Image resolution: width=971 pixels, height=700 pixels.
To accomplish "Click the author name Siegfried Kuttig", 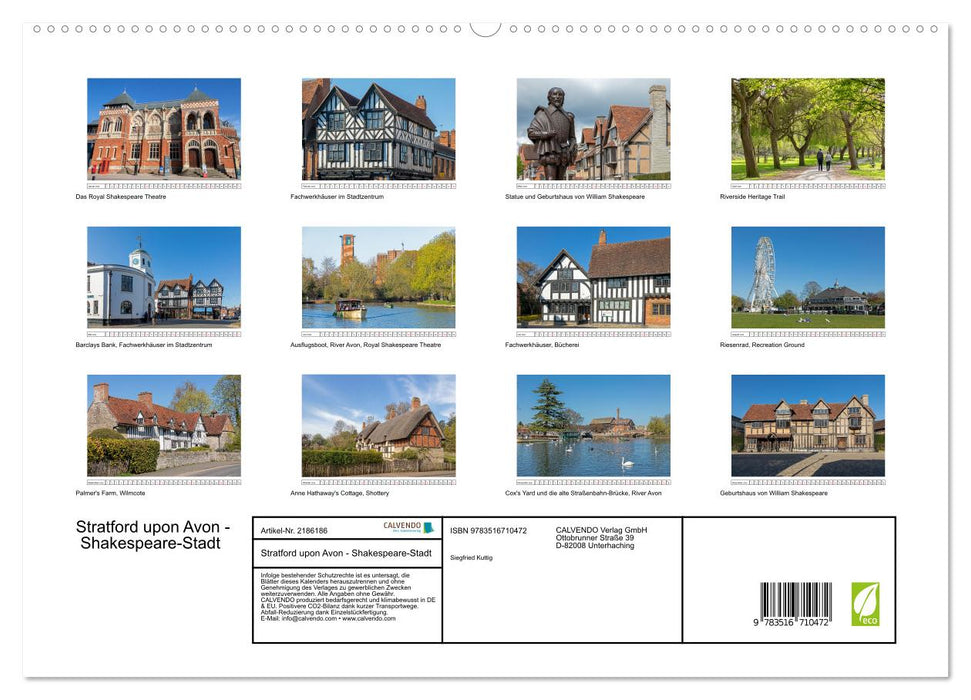I will [472, 557].
